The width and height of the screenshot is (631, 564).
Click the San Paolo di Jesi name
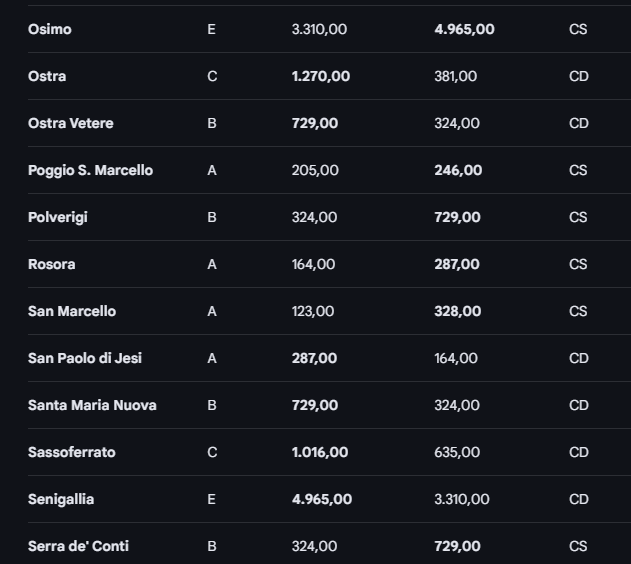click(85, 358)
